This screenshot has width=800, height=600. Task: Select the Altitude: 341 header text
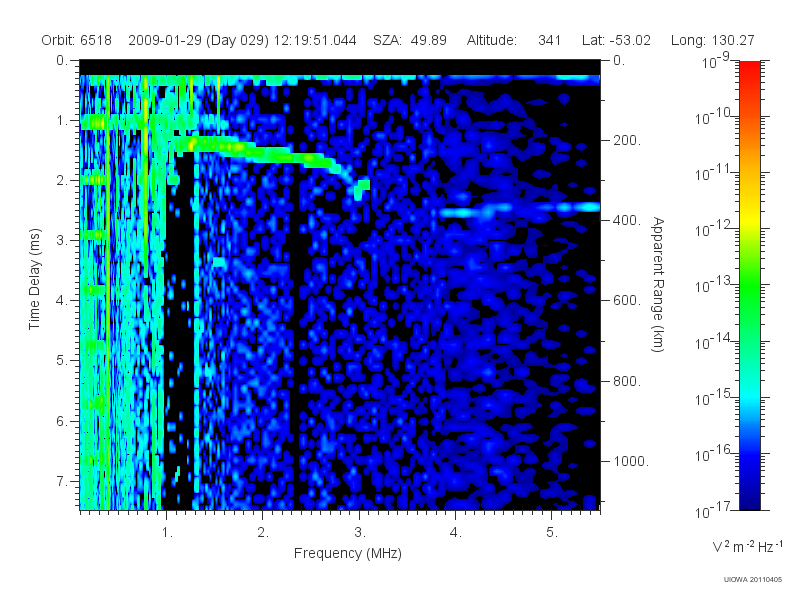(x=514, y=40)
